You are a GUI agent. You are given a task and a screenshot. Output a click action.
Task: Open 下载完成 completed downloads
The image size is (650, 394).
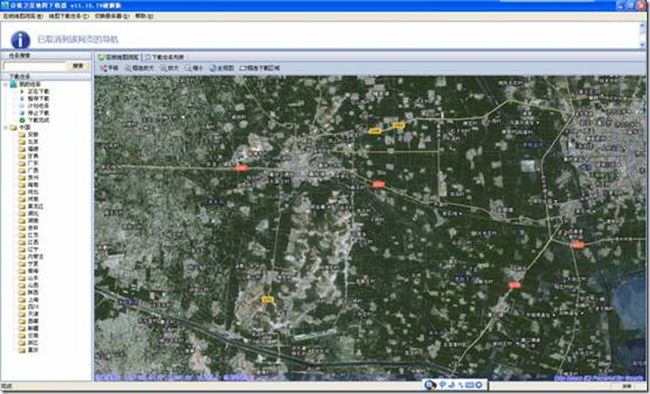point(35,120)
